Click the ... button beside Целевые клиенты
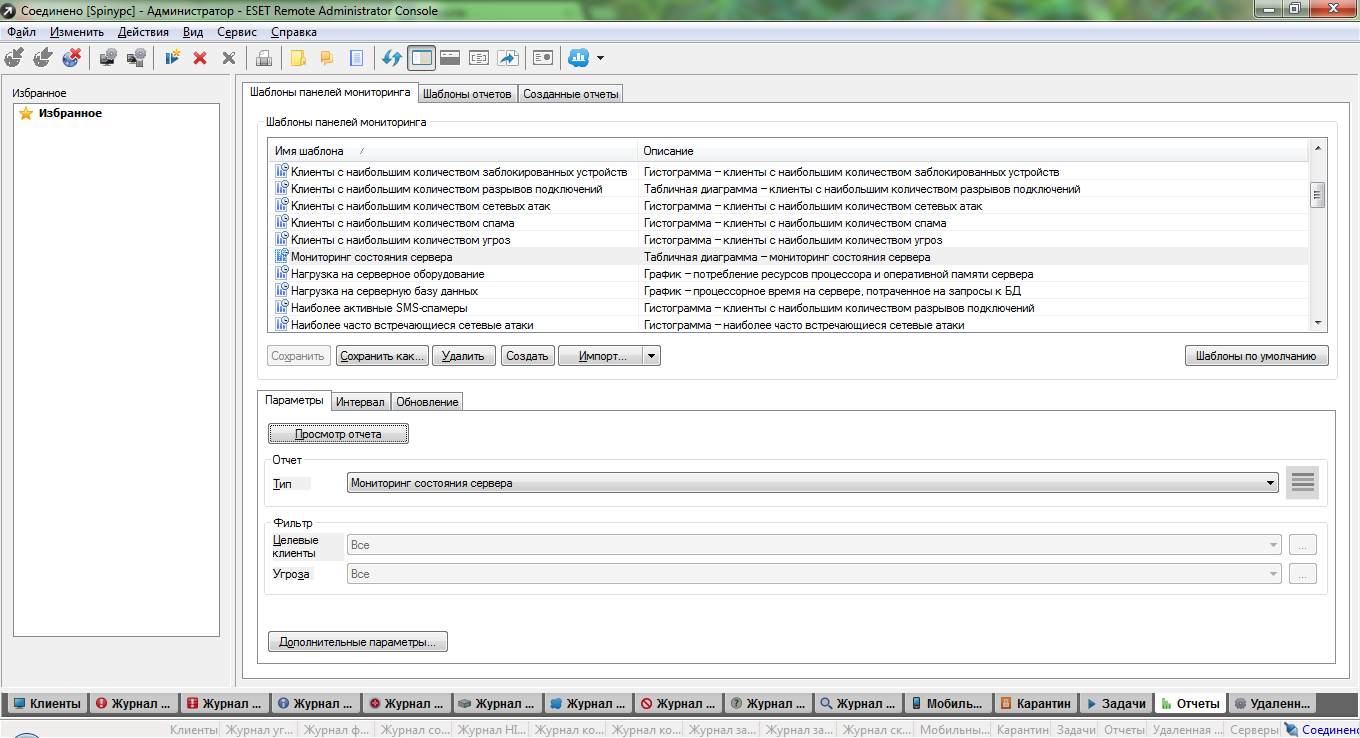1360x738 pixels. click(x=1302, y=545)
